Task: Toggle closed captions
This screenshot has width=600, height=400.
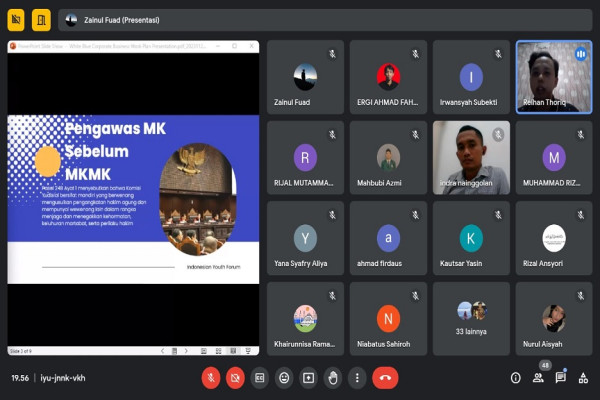Action: click(259, 378)
